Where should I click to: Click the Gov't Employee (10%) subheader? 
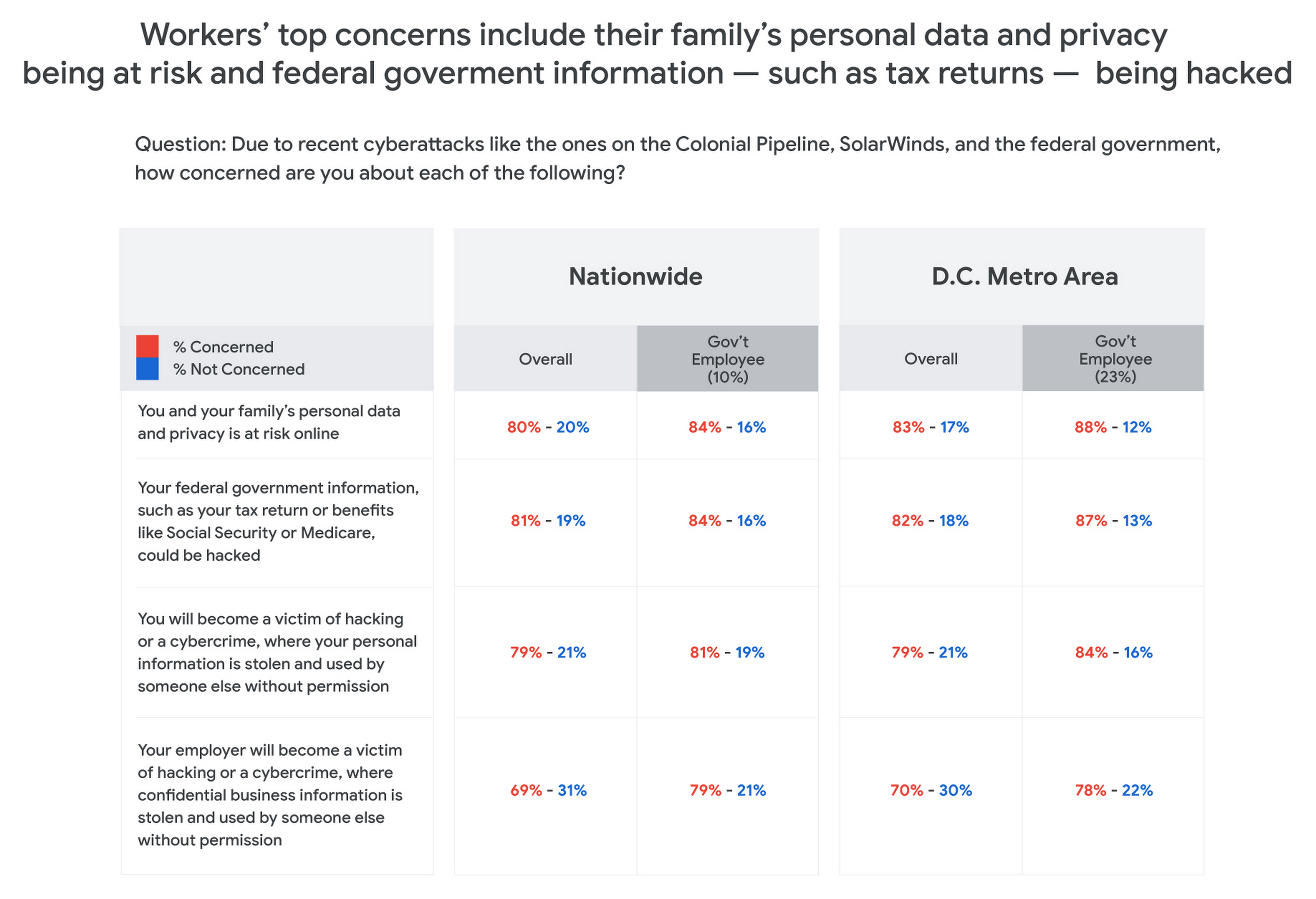728,359
